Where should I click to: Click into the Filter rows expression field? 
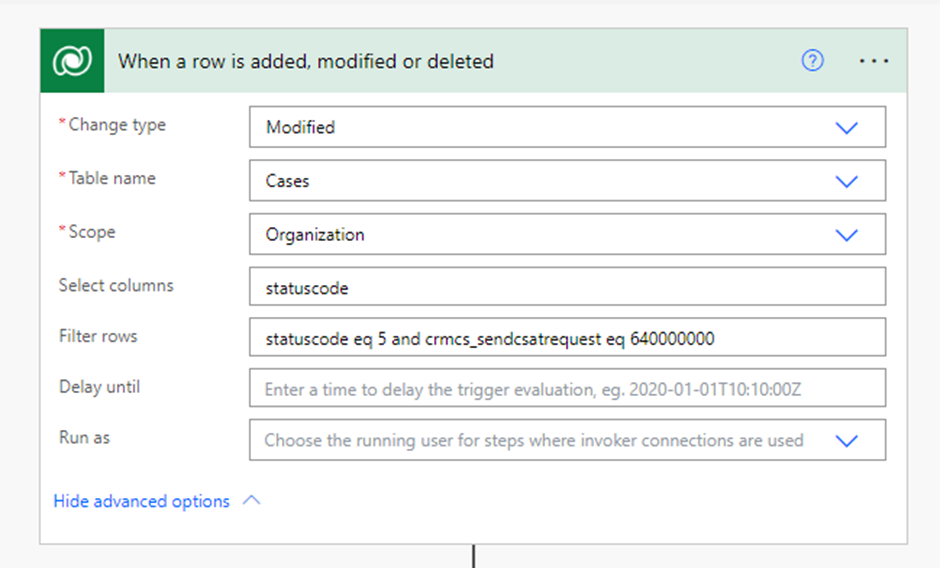[x=567, y=337]
